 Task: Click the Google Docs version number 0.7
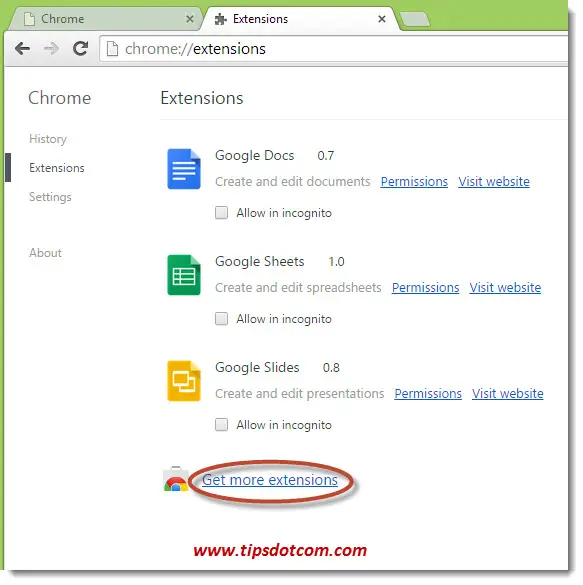click(325, 156)
